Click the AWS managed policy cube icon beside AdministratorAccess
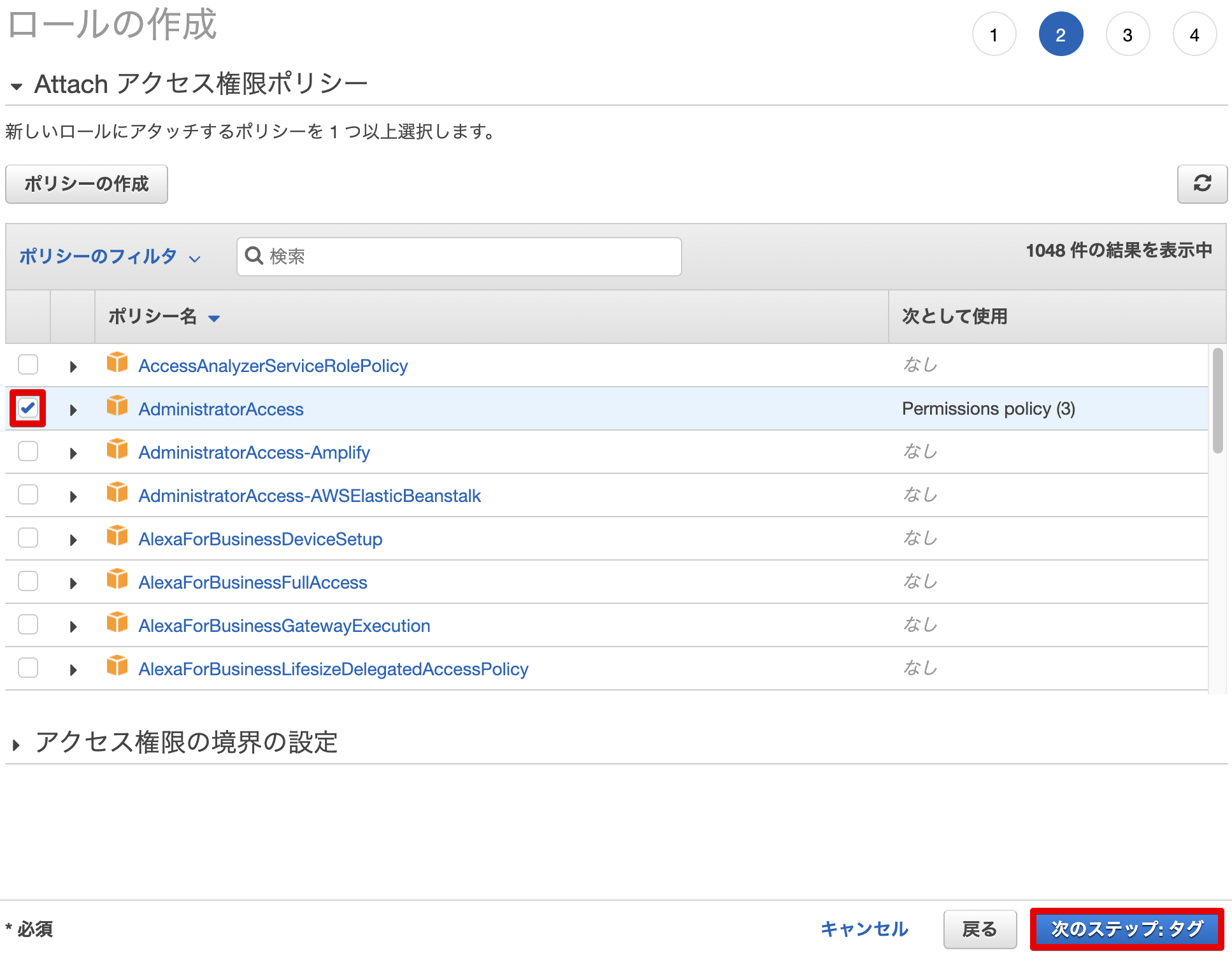This screenshot has height=953, width=1232. pos(118,407)
